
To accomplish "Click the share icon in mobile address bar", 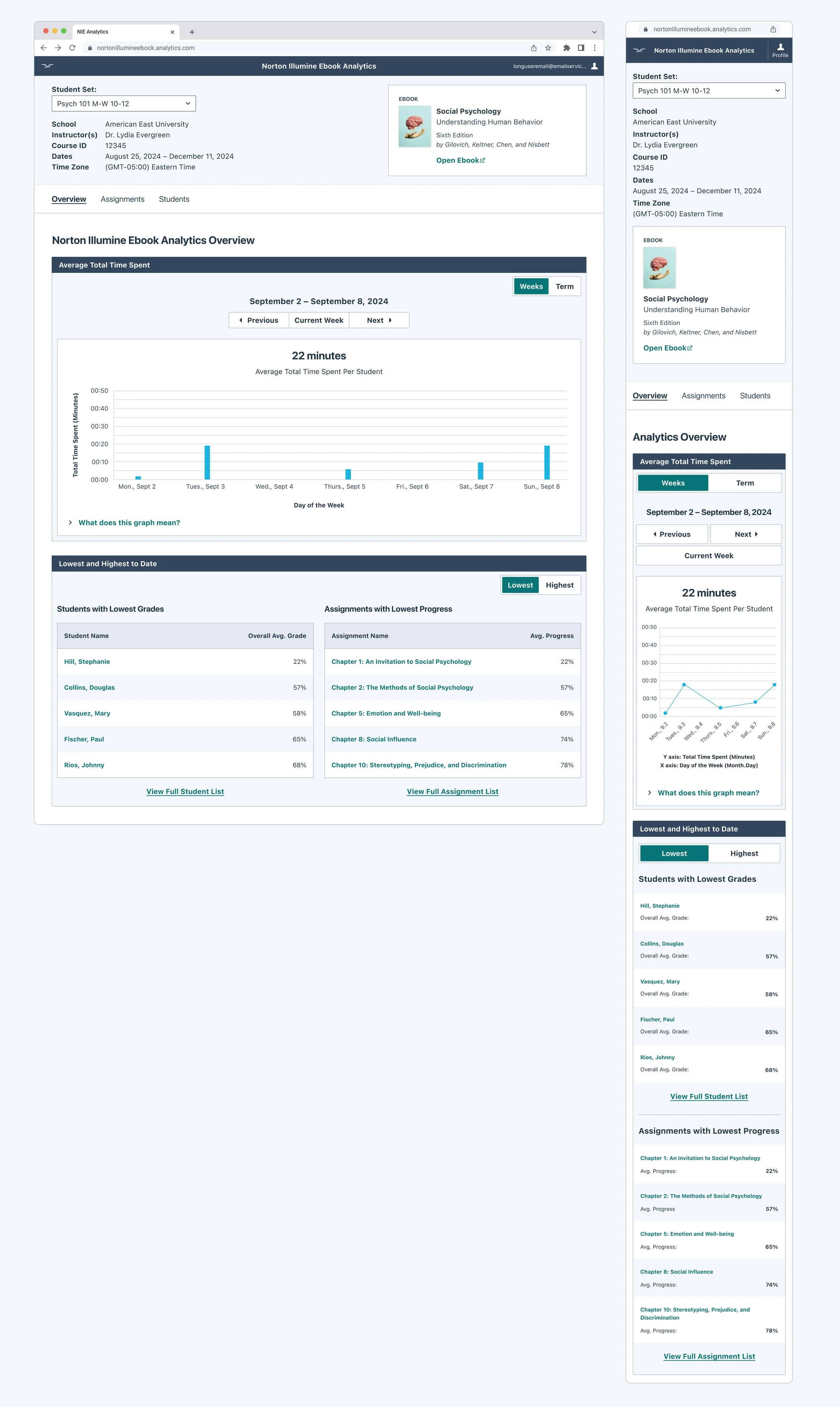I will click(773, 30).
